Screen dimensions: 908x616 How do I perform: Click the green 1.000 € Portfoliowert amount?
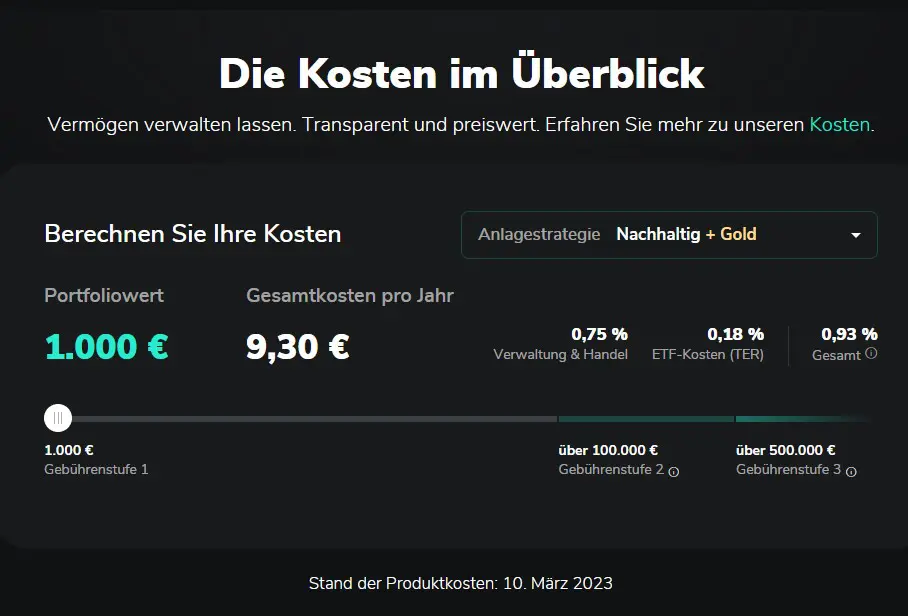[107, 347]
